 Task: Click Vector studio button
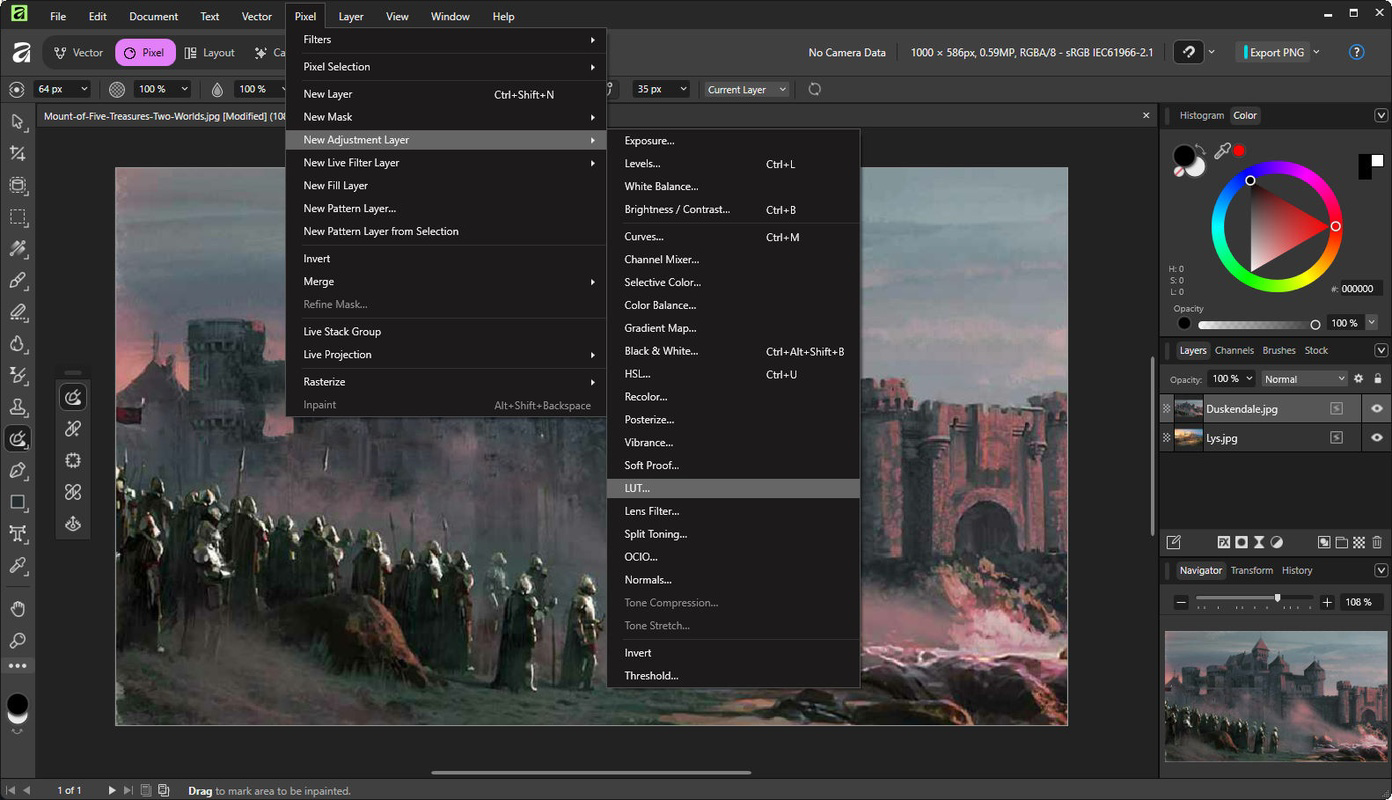point(79,53)
